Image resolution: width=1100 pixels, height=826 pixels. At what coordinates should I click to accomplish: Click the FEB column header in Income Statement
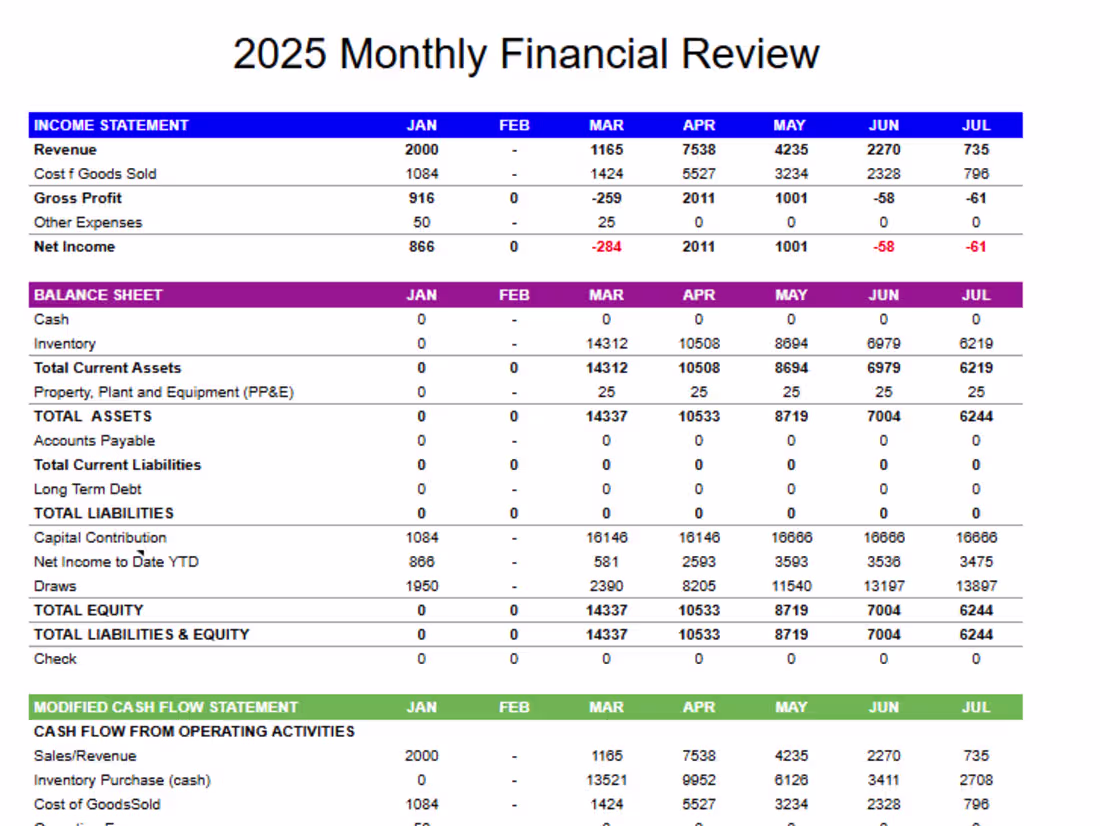[513, 125]
